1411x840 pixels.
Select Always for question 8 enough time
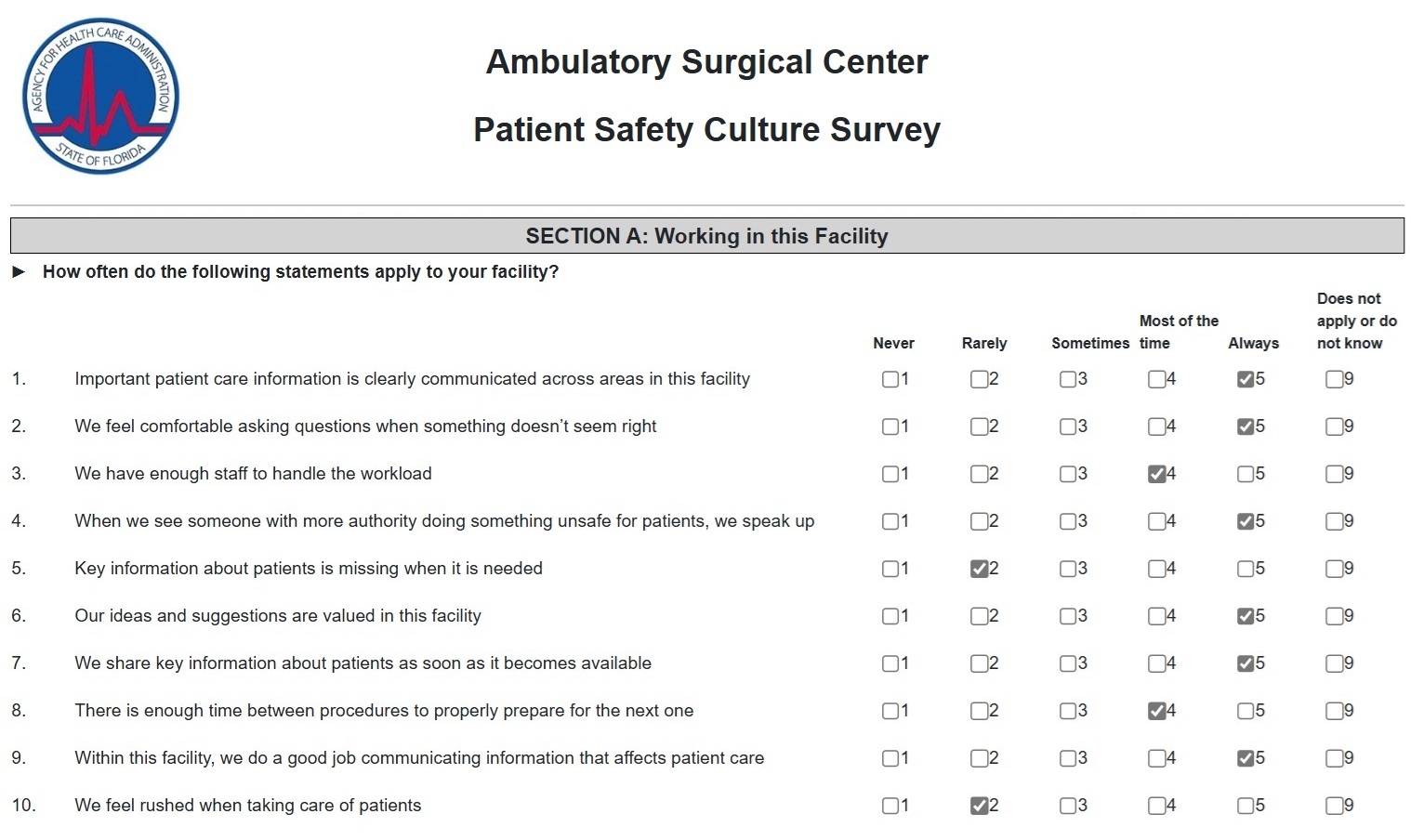coord(1246,711)
